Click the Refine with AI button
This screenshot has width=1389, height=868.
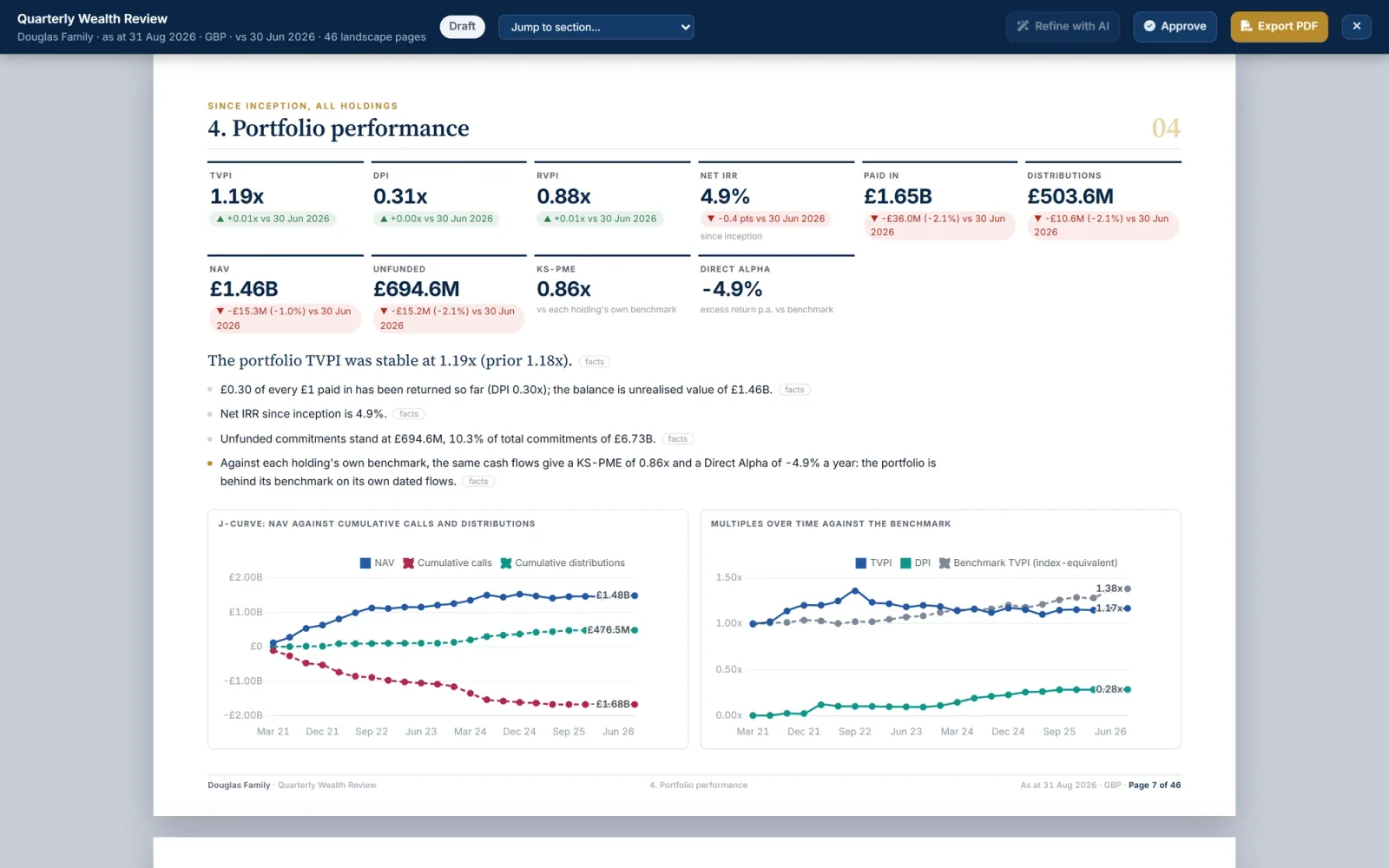coord(1063,26)
